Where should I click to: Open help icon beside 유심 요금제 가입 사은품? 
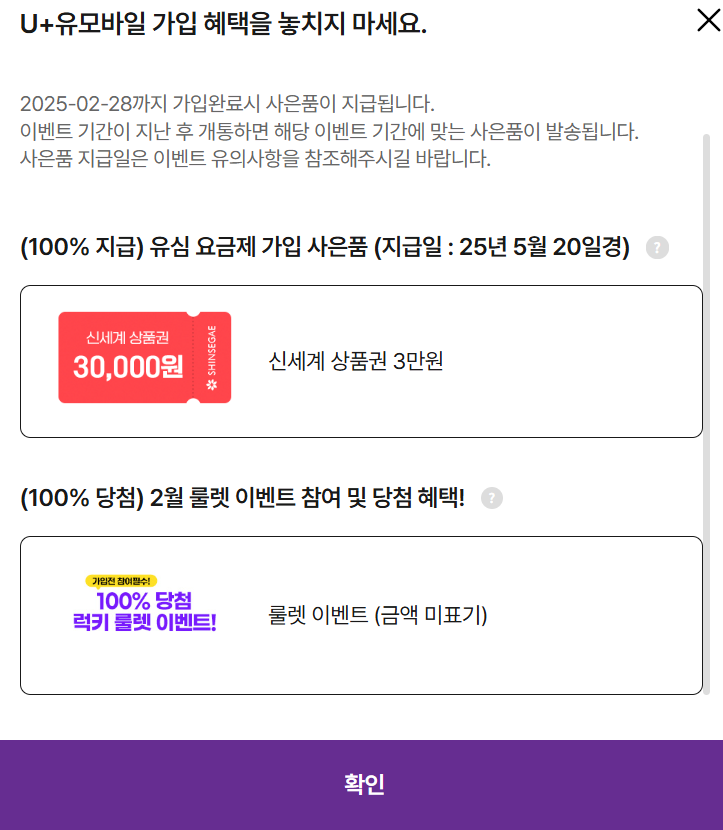[657, 248]
